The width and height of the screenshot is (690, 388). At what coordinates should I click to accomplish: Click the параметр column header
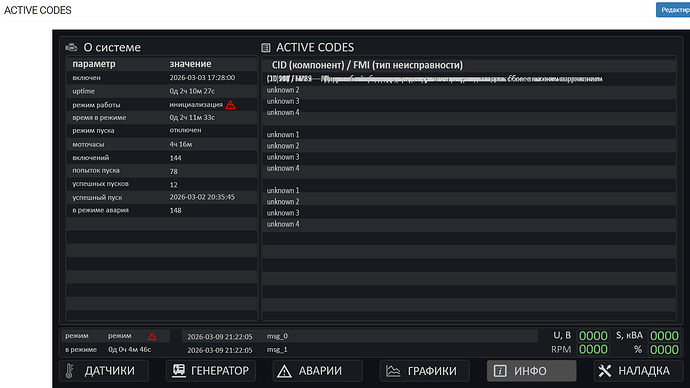pyautogui.click(x=94, y=64)
